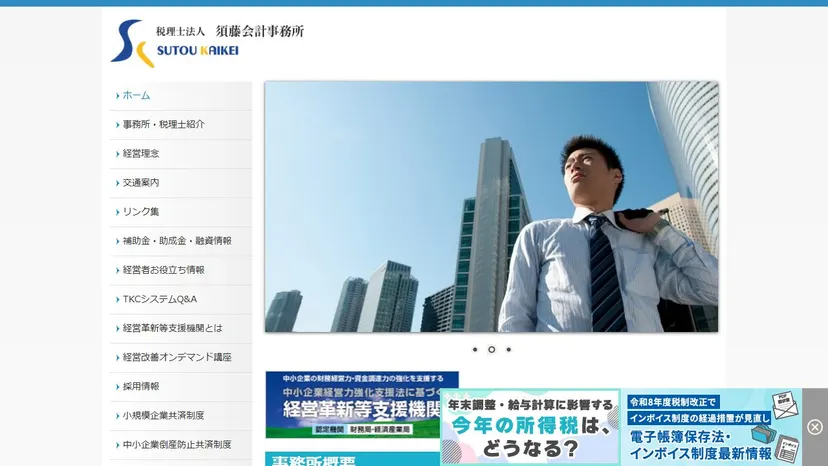
Task: Visit 経営革新等支援機関とは page
Action: coord(181,328)
